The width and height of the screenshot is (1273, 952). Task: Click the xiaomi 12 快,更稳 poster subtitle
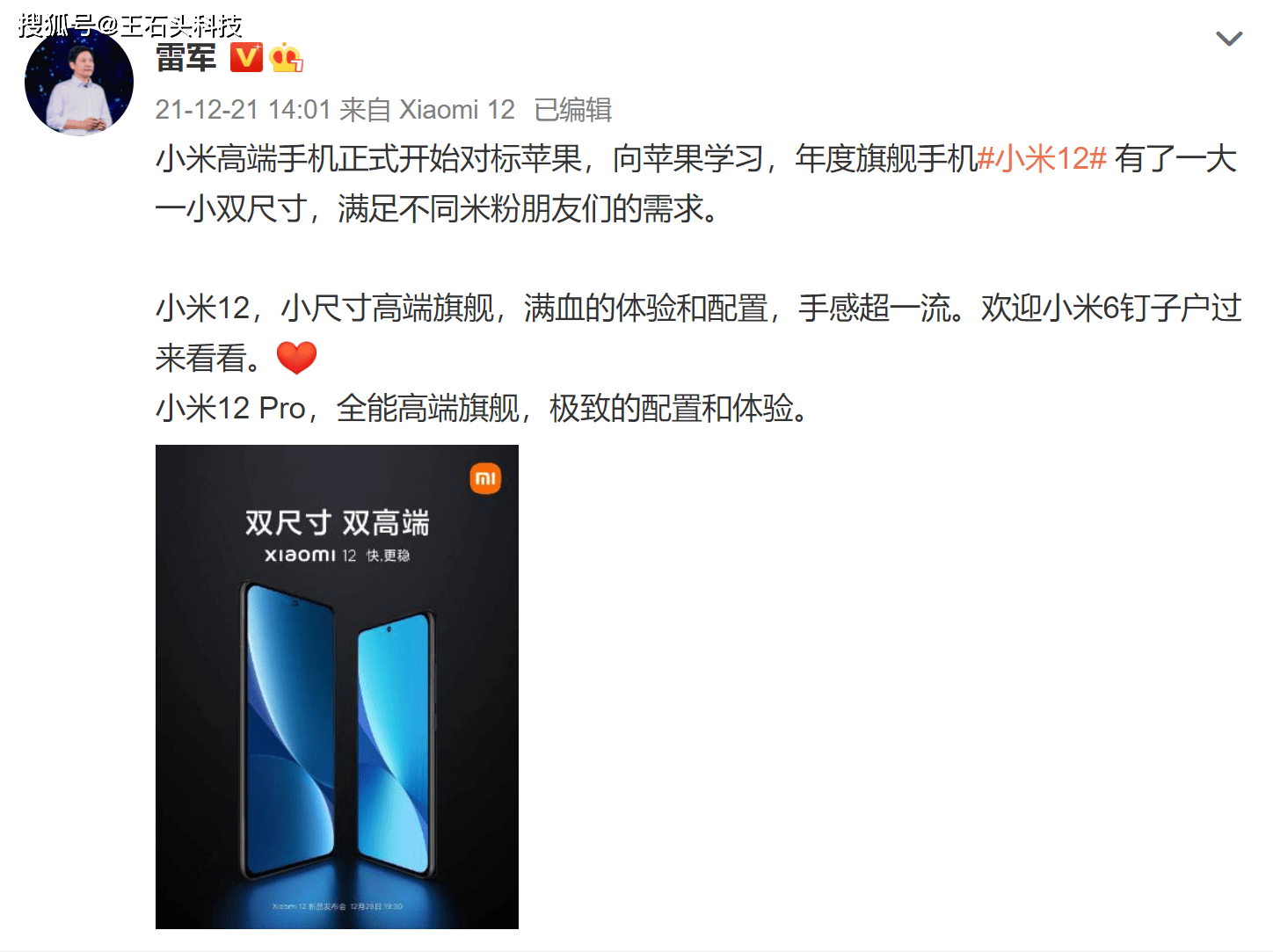(x=337, y=556)
